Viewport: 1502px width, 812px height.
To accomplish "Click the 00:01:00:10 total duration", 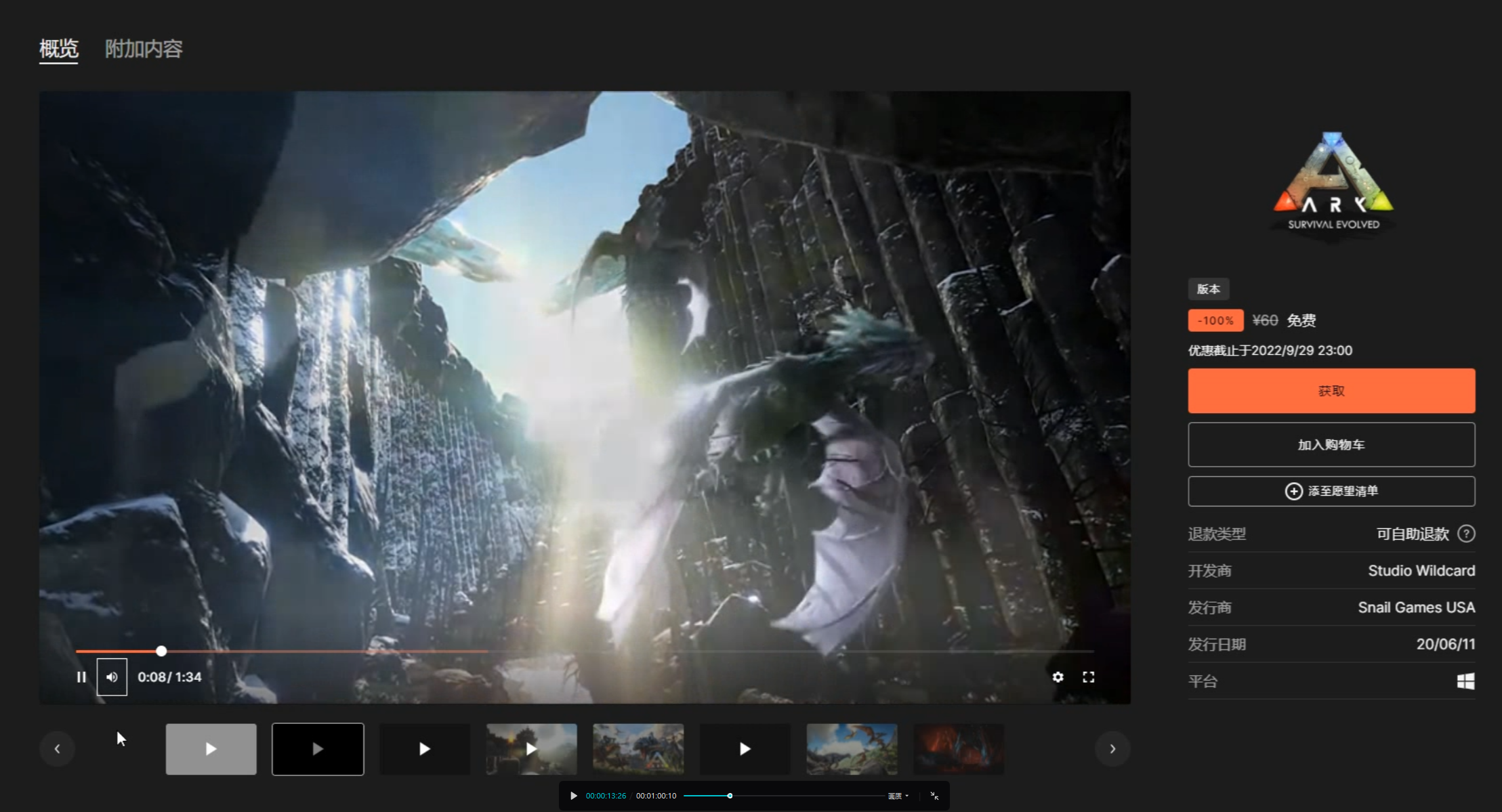I will click(x=656, y=796).
